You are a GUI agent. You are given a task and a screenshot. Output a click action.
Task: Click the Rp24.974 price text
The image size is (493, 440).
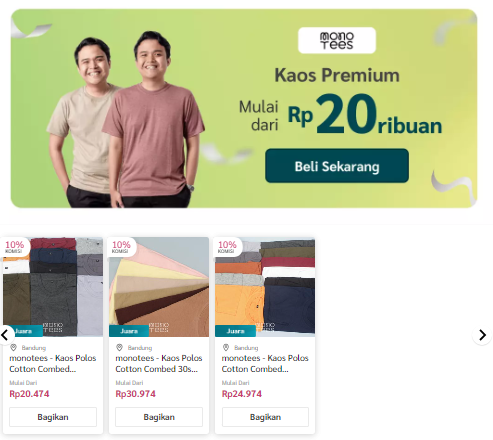tap(242, 394)
